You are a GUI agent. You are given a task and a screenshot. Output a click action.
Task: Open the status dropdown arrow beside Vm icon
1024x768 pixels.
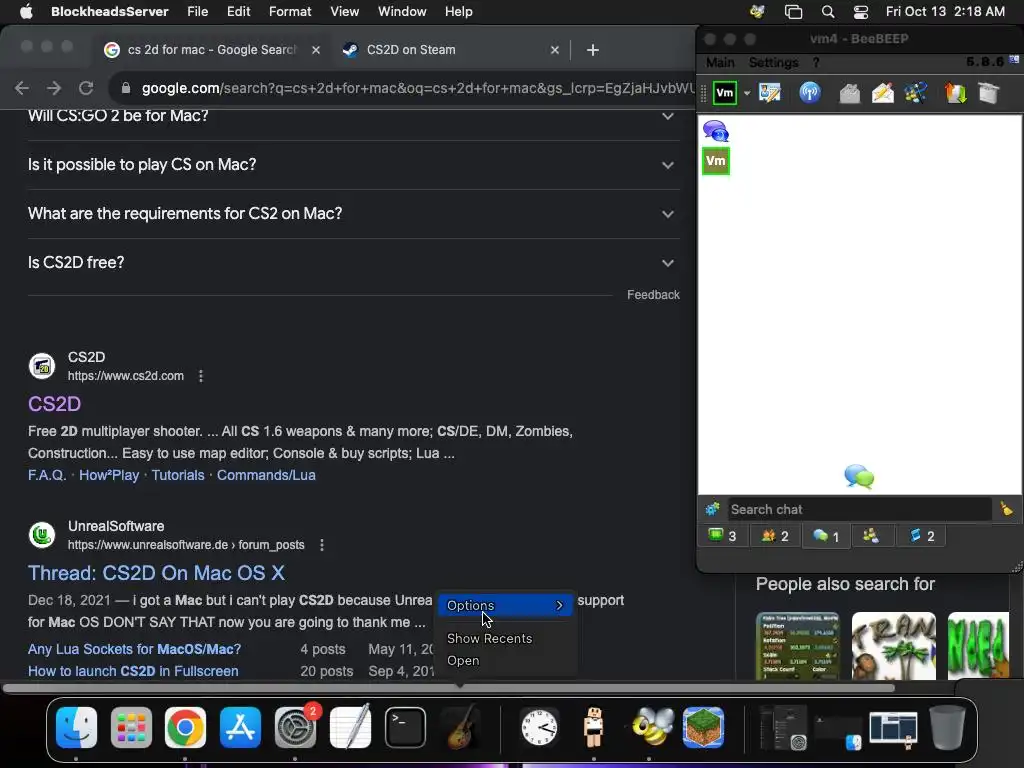tap(747, 93)
